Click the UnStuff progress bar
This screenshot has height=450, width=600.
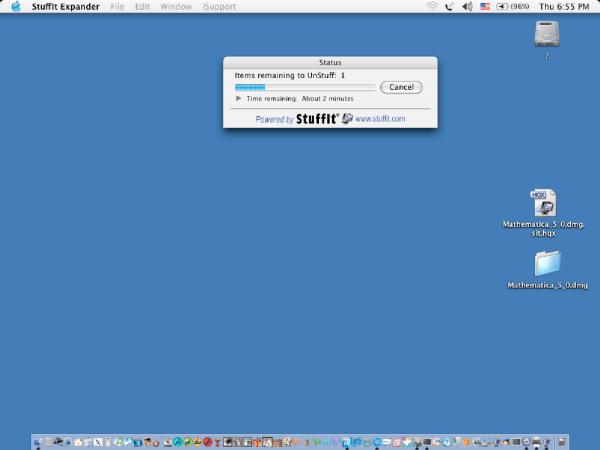[x=304, y=87]
